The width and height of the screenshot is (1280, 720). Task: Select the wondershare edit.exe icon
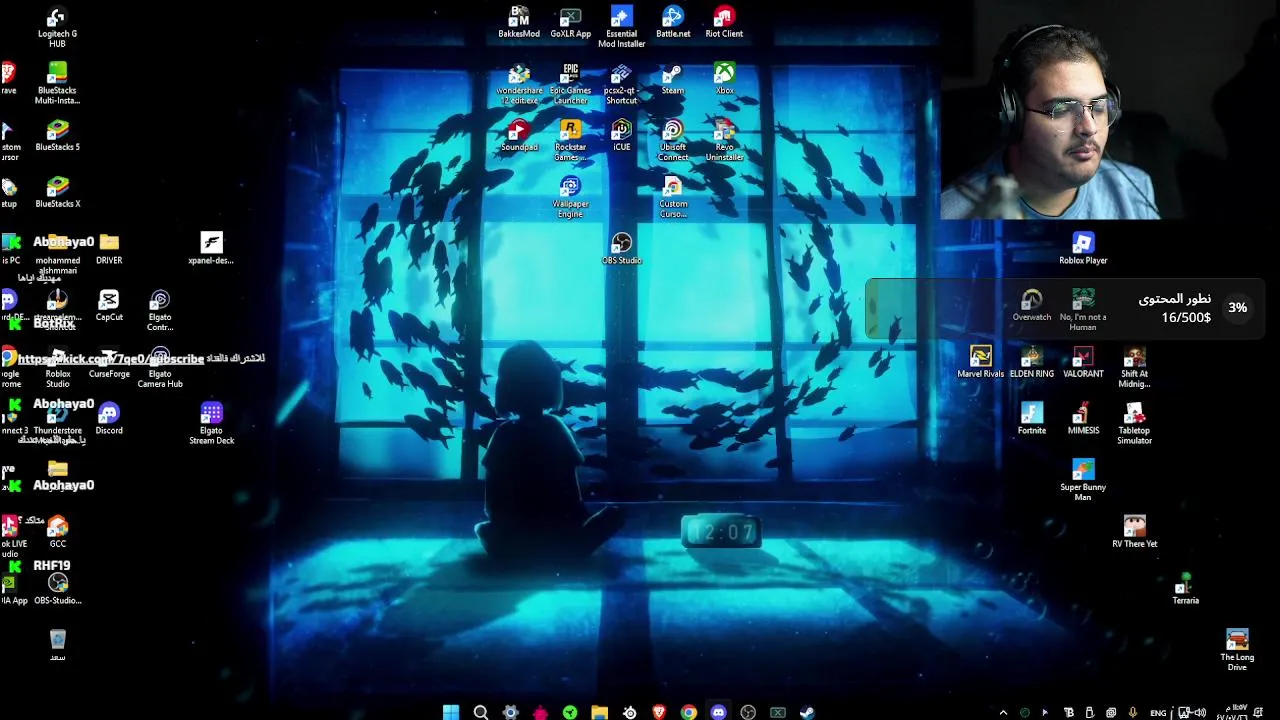519,84
